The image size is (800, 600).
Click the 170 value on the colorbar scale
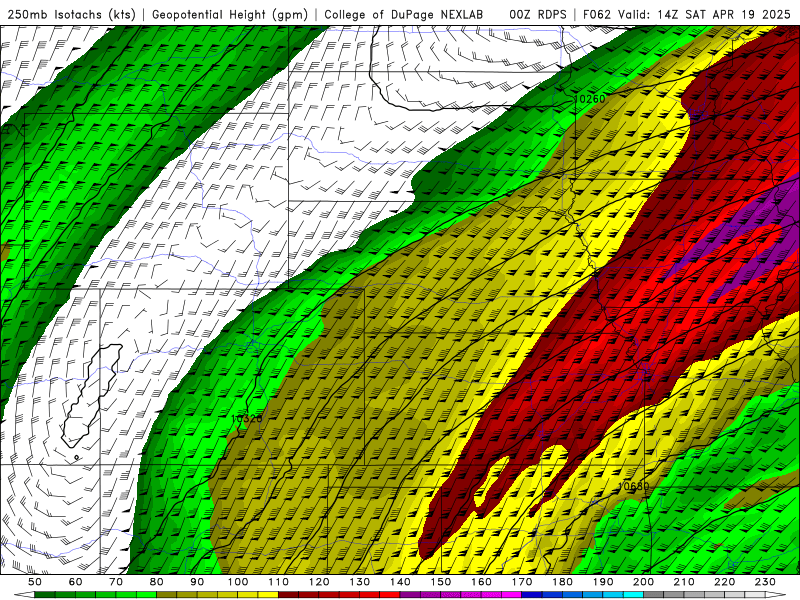(x=521, y=582)
